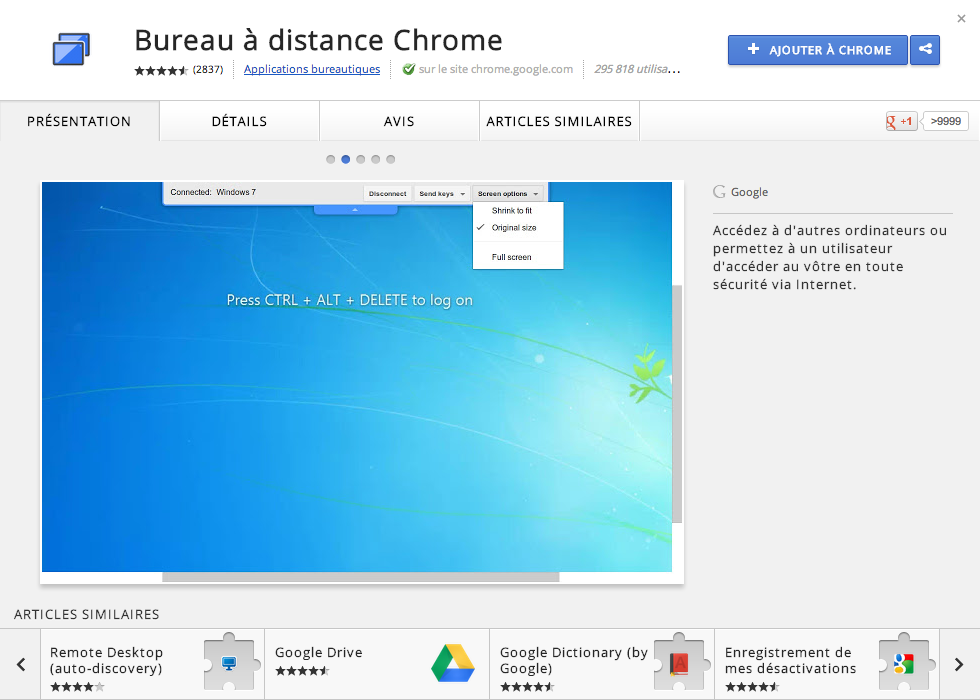Click the Press CTRL + ALT + DELETE text
This screenshot has height=700, width=980.
tap(349, 300)
